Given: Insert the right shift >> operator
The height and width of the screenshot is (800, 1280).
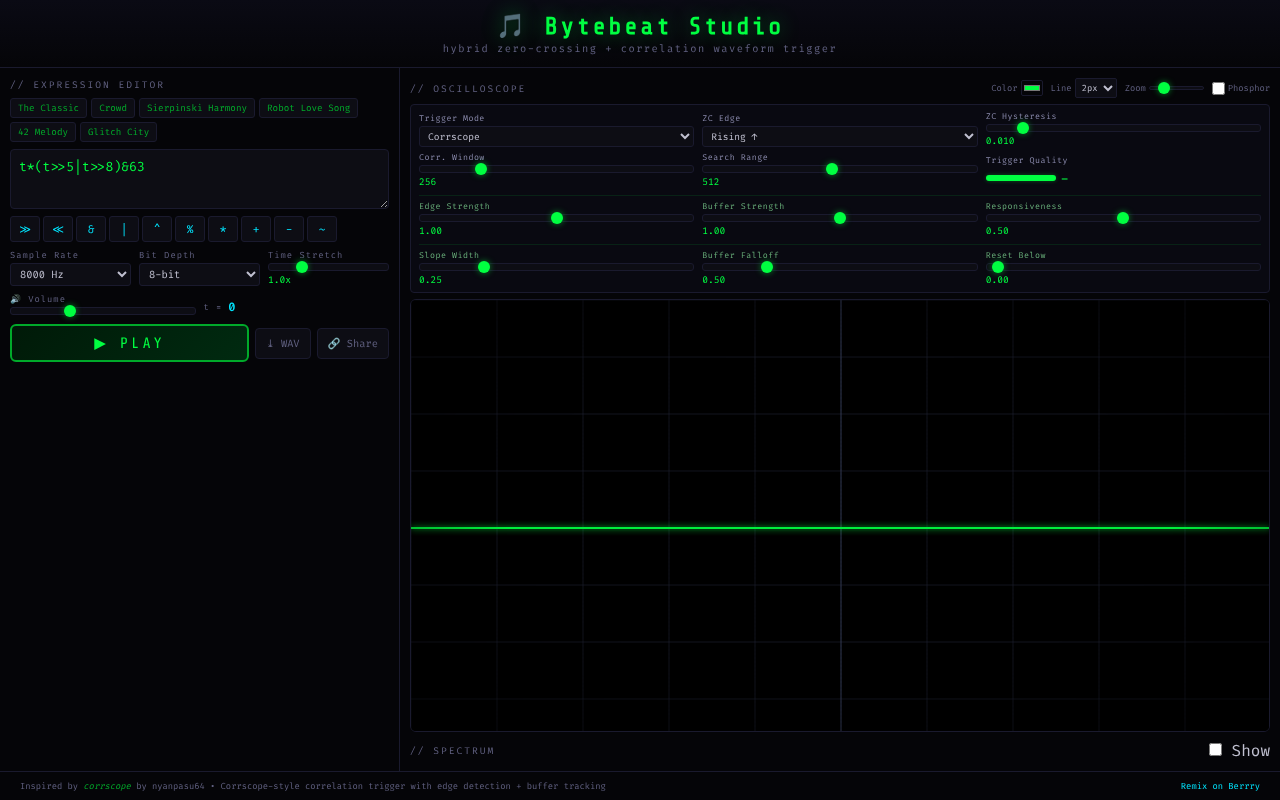Looking at the screenshot, I should pos(25,229).
